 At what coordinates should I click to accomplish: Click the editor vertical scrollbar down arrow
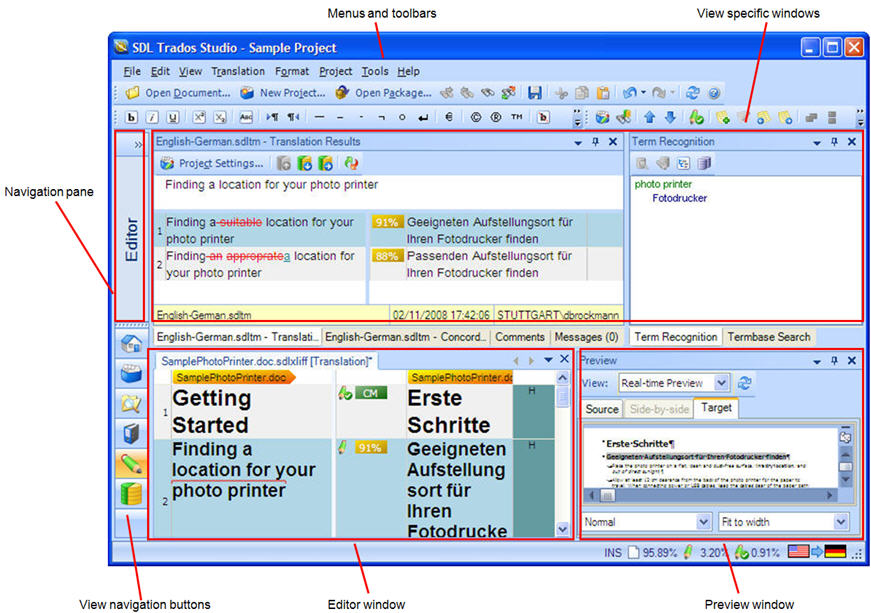tap(562, 529)
